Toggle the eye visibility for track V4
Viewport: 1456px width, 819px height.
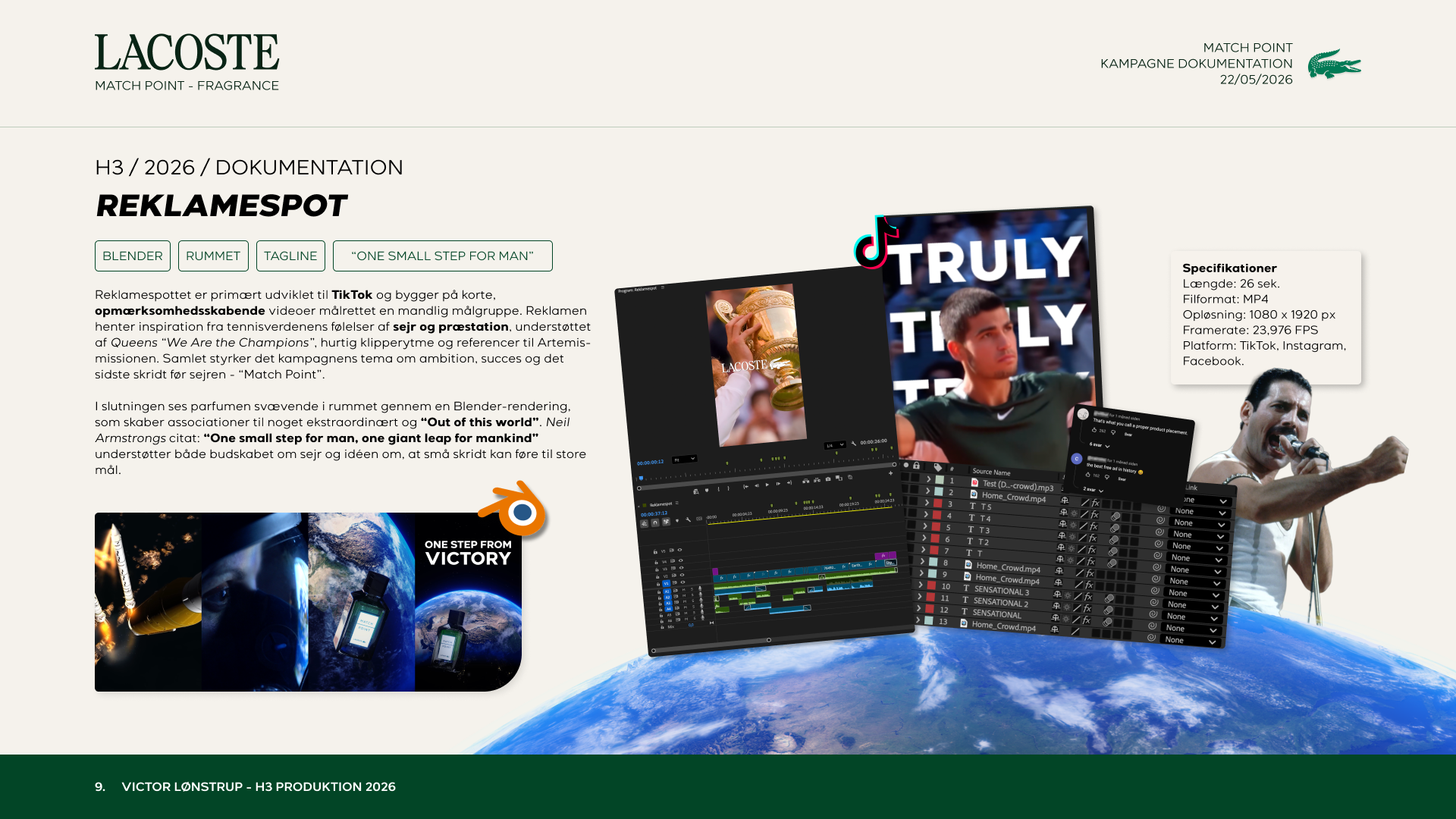tap(681, 559)
